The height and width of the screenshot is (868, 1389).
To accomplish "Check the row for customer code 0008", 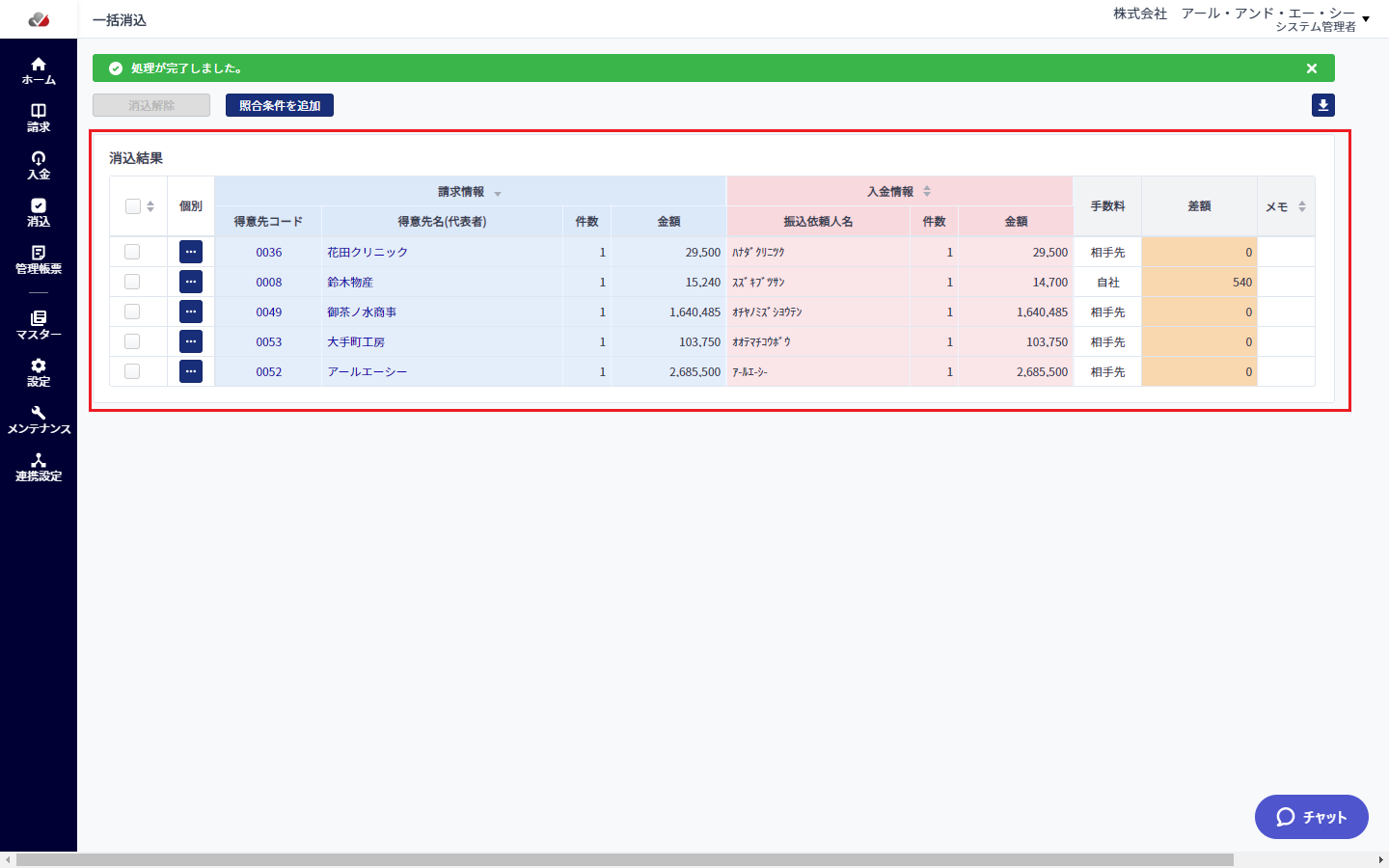I will 132,282.
